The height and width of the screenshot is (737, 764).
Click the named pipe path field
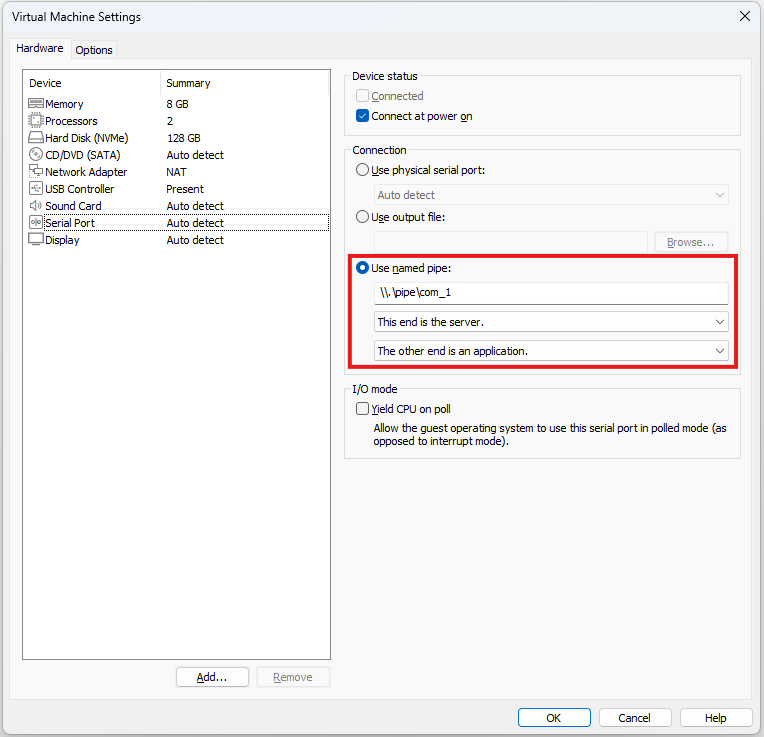pyautogui.click(x=551, y=293)
